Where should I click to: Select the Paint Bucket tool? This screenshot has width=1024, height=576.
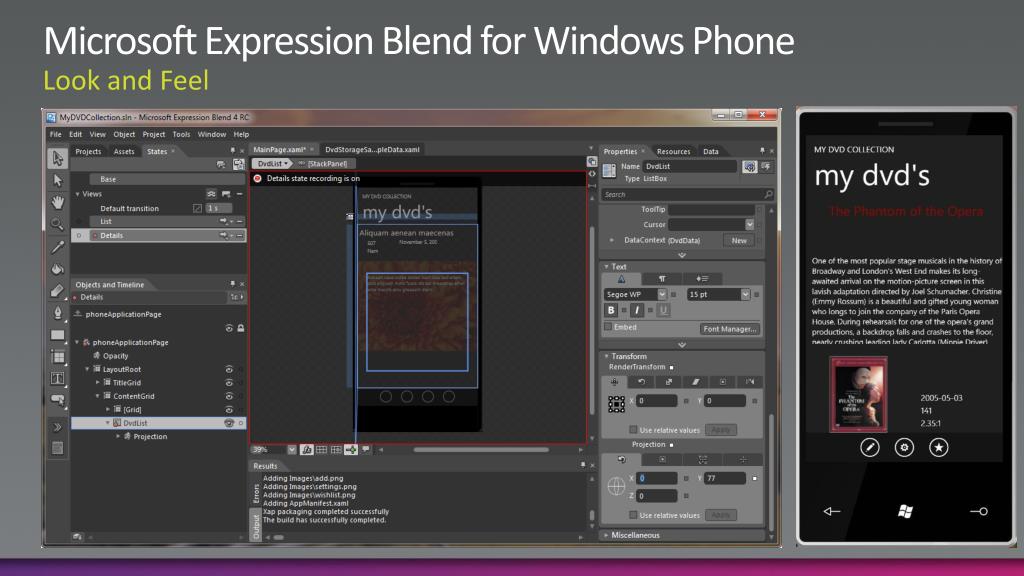pos(57,269)
